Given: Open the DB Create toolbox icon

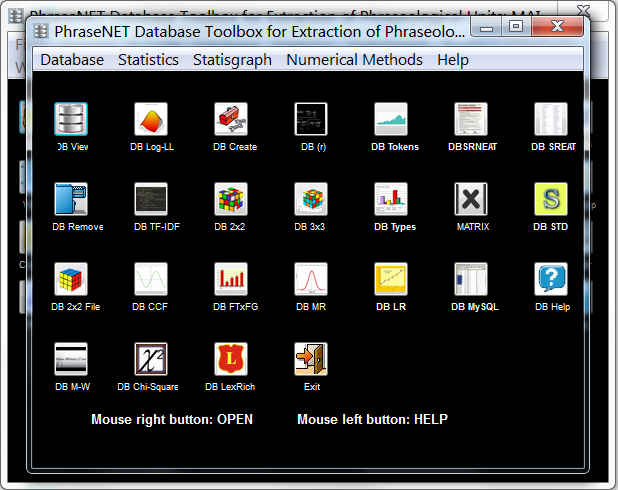Looking at the screenshot, I should tap(231, 119).
